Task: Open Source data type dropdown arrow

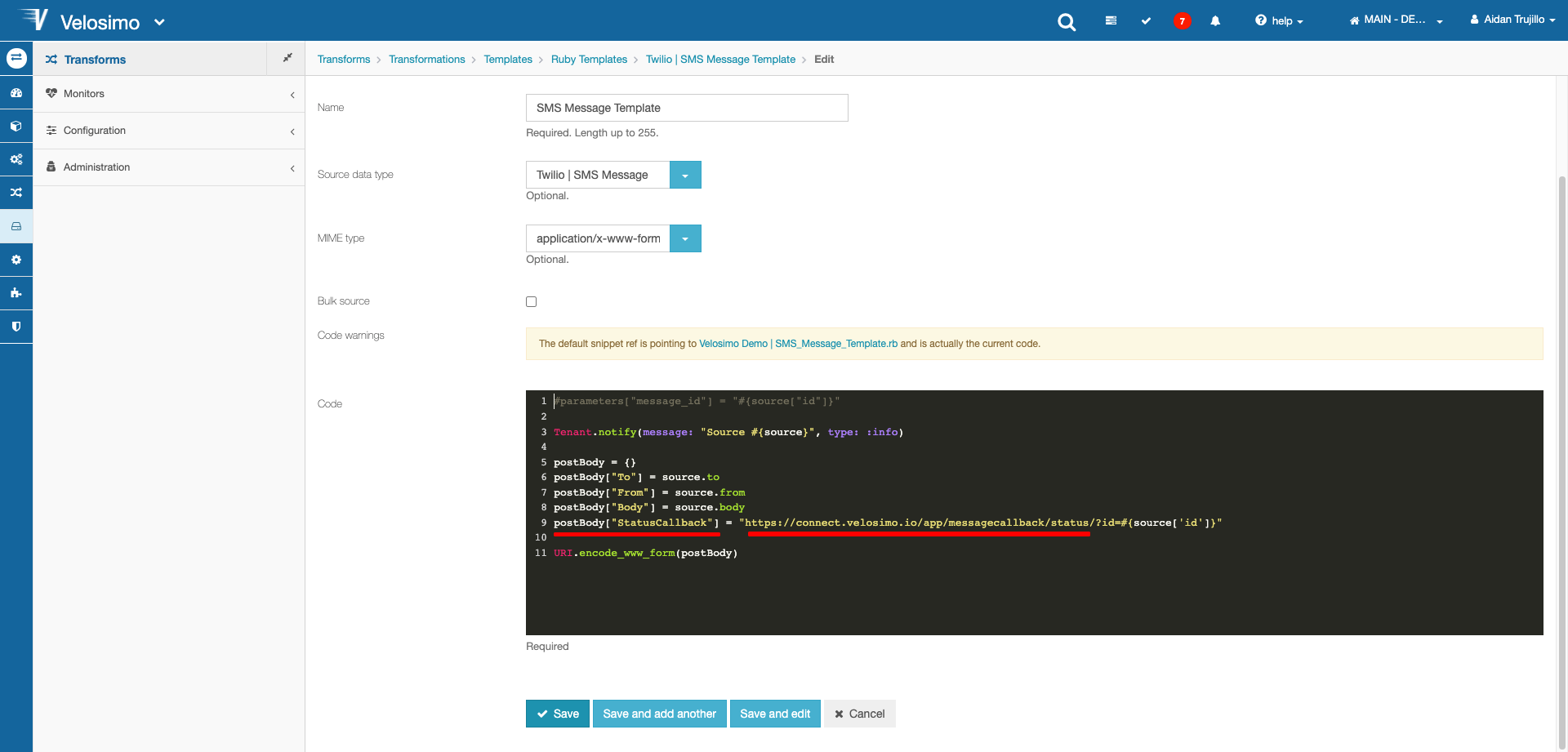Action: click(685, 175)
